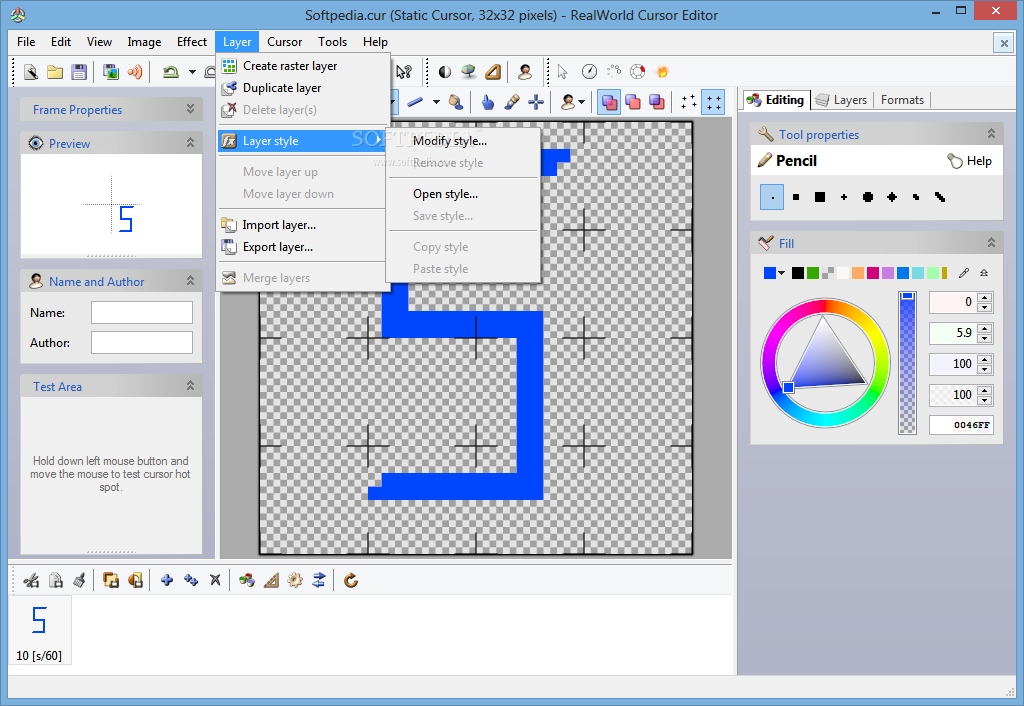Open the dropdown arrow next to Undo
1024x706 pixels.
click(192, 72)
